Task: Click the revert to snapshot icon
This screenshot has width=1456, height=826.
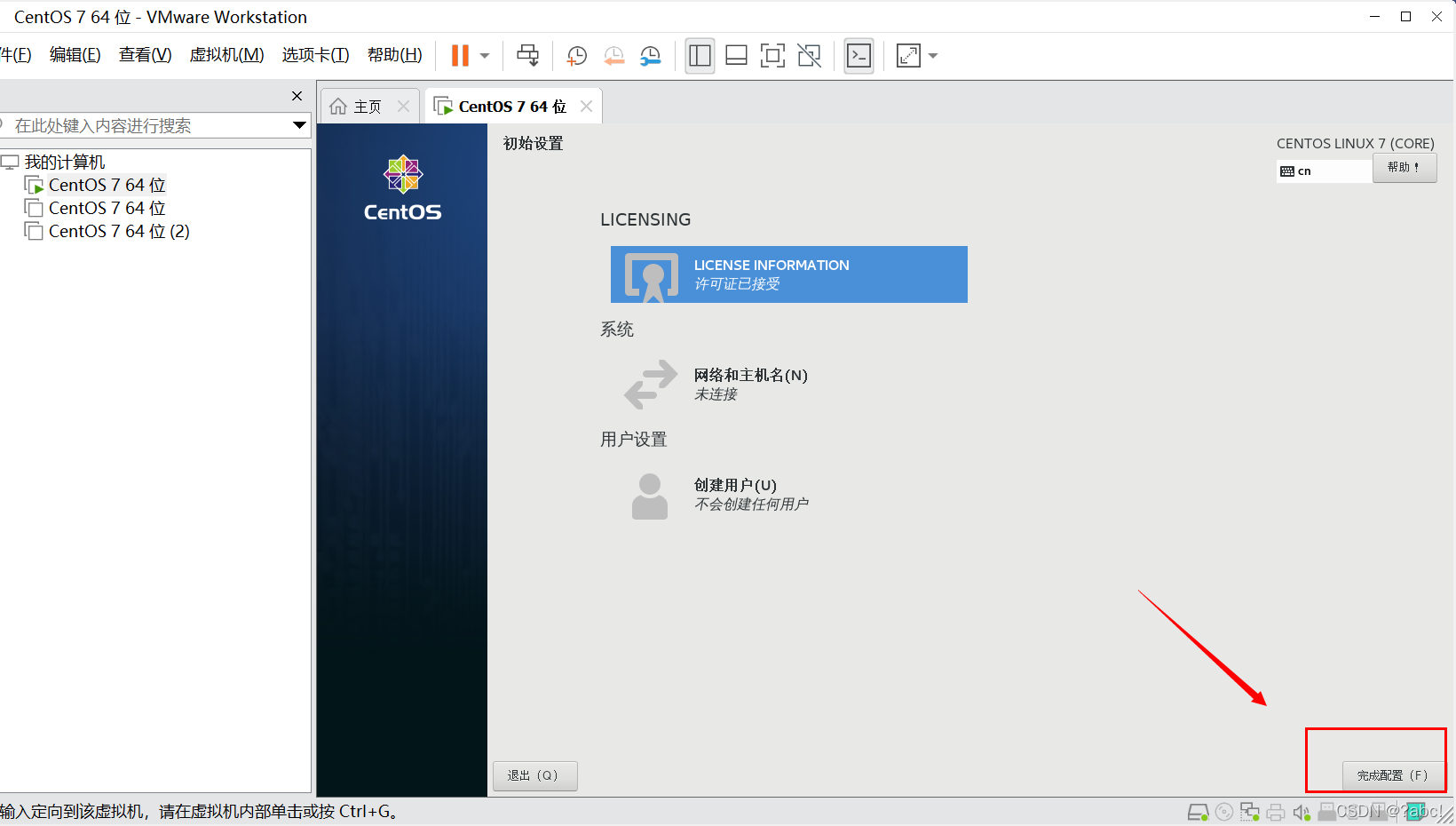Action: pyautogui.click(x=613, y=56)
